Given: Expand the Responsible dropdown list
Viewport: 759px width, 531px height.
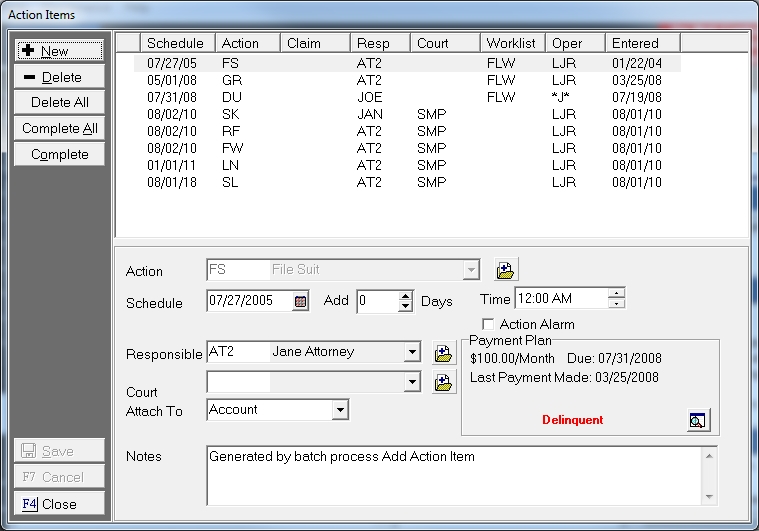Looking at the screenshot, I should (x=412, y=352).
